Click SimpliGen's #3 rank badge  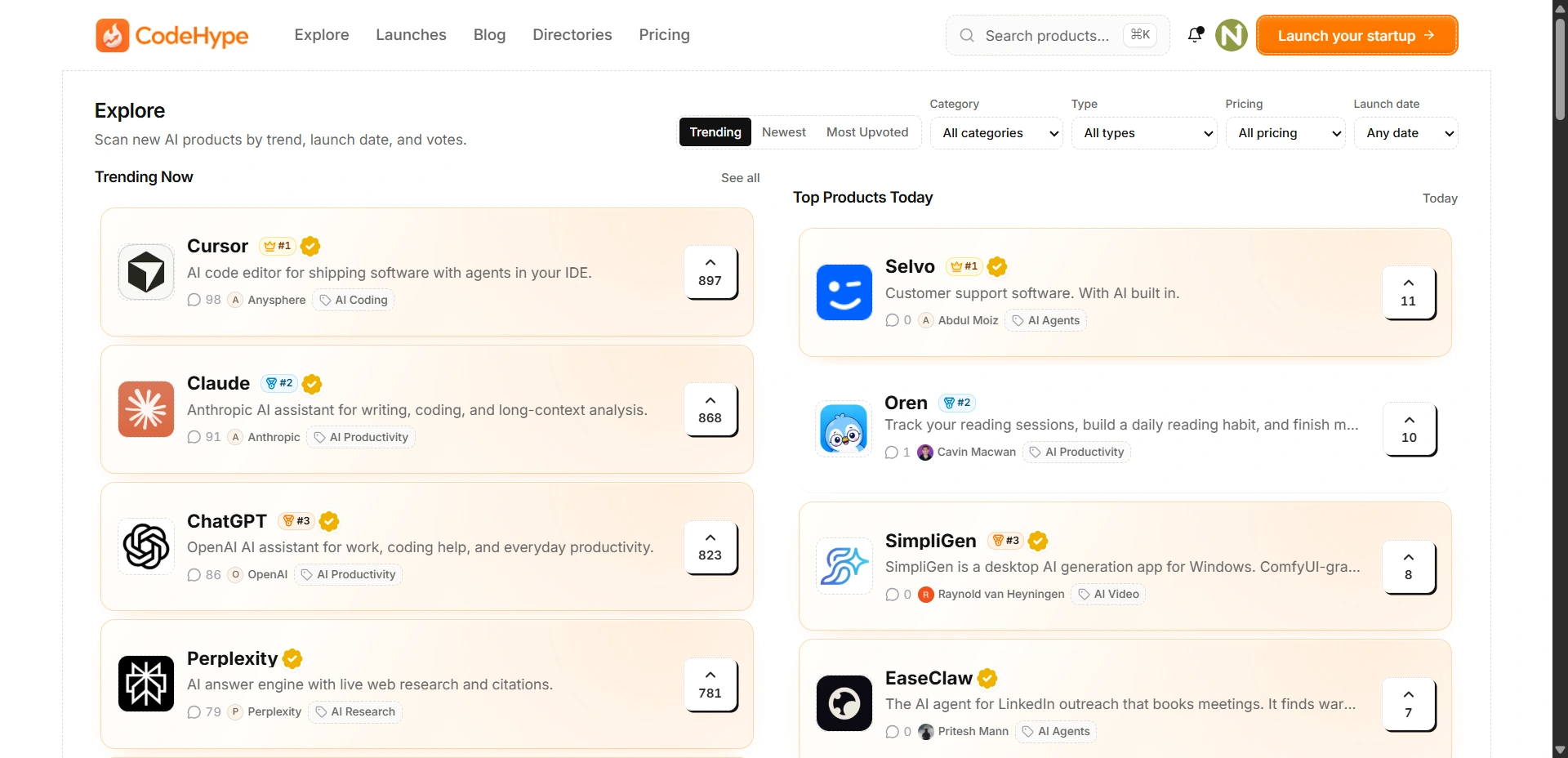click(1005, 541)
